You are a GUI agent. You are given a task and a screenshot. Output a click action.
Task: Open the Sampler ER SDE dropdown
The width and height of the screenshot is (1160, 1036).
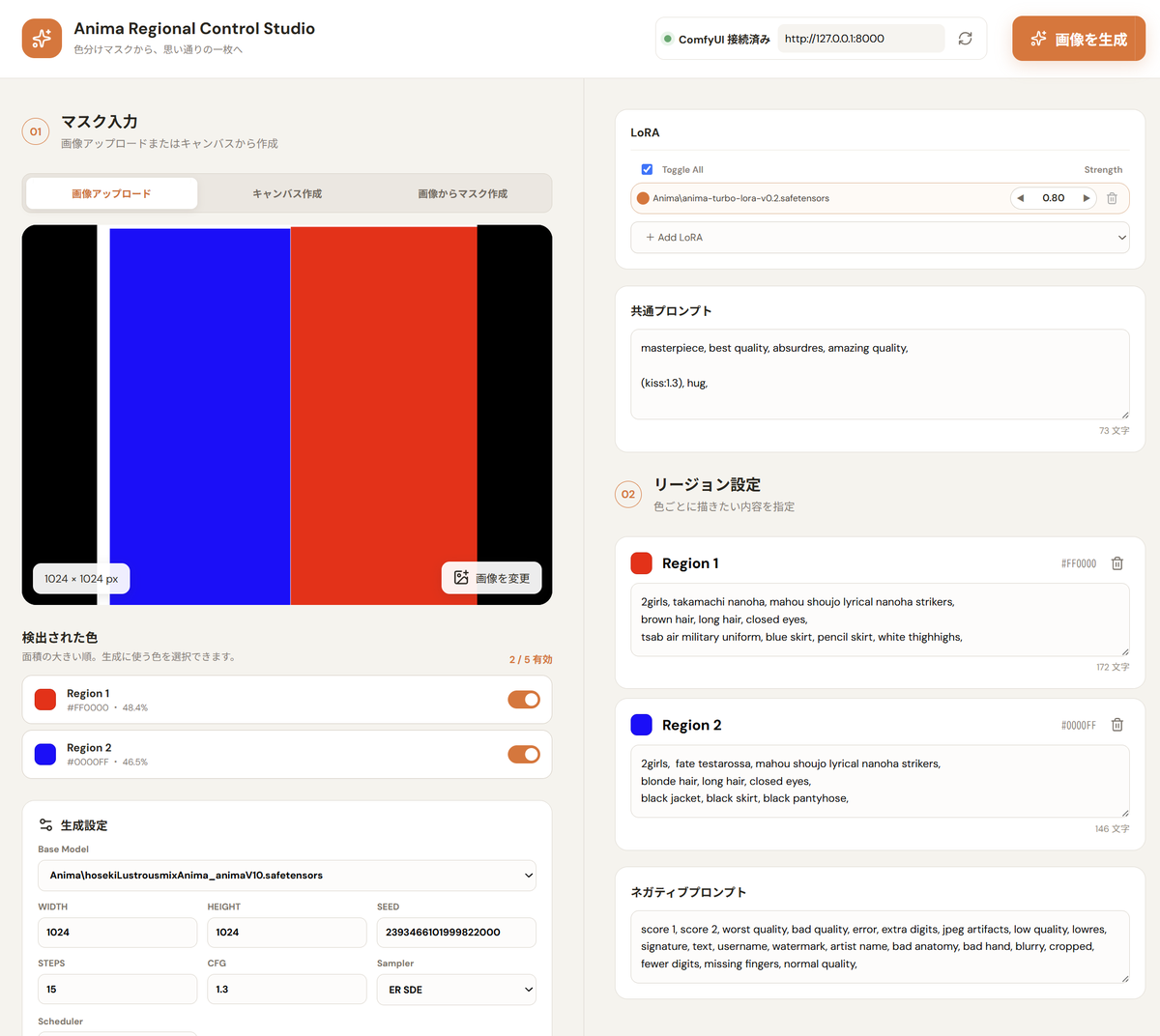click(x=456, y=990)
